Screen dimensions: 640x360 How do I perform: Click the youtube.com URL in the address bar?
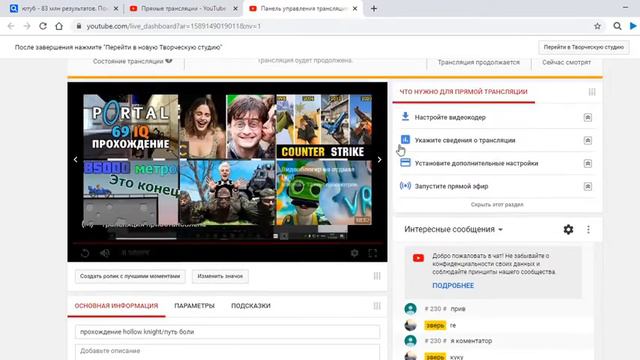click(x=173, y=26)
